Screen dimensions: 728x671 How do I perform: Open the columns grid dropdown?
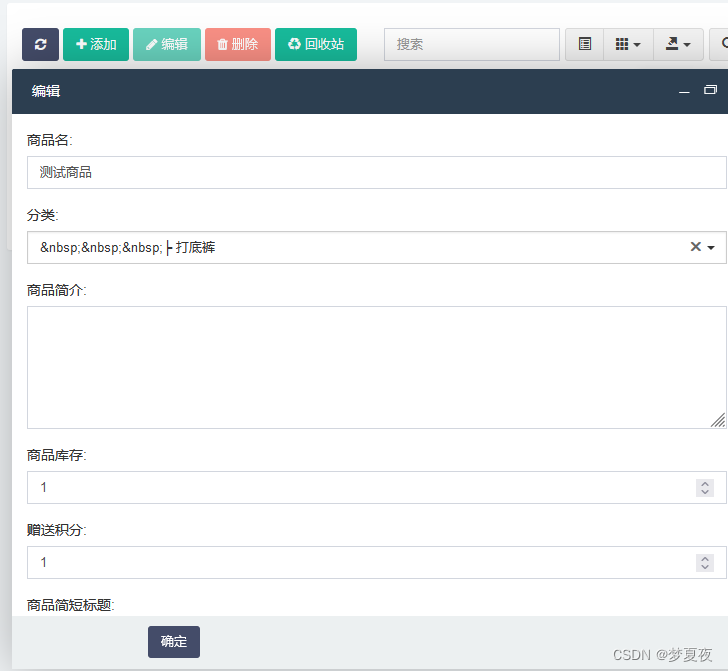coord(628,45)
